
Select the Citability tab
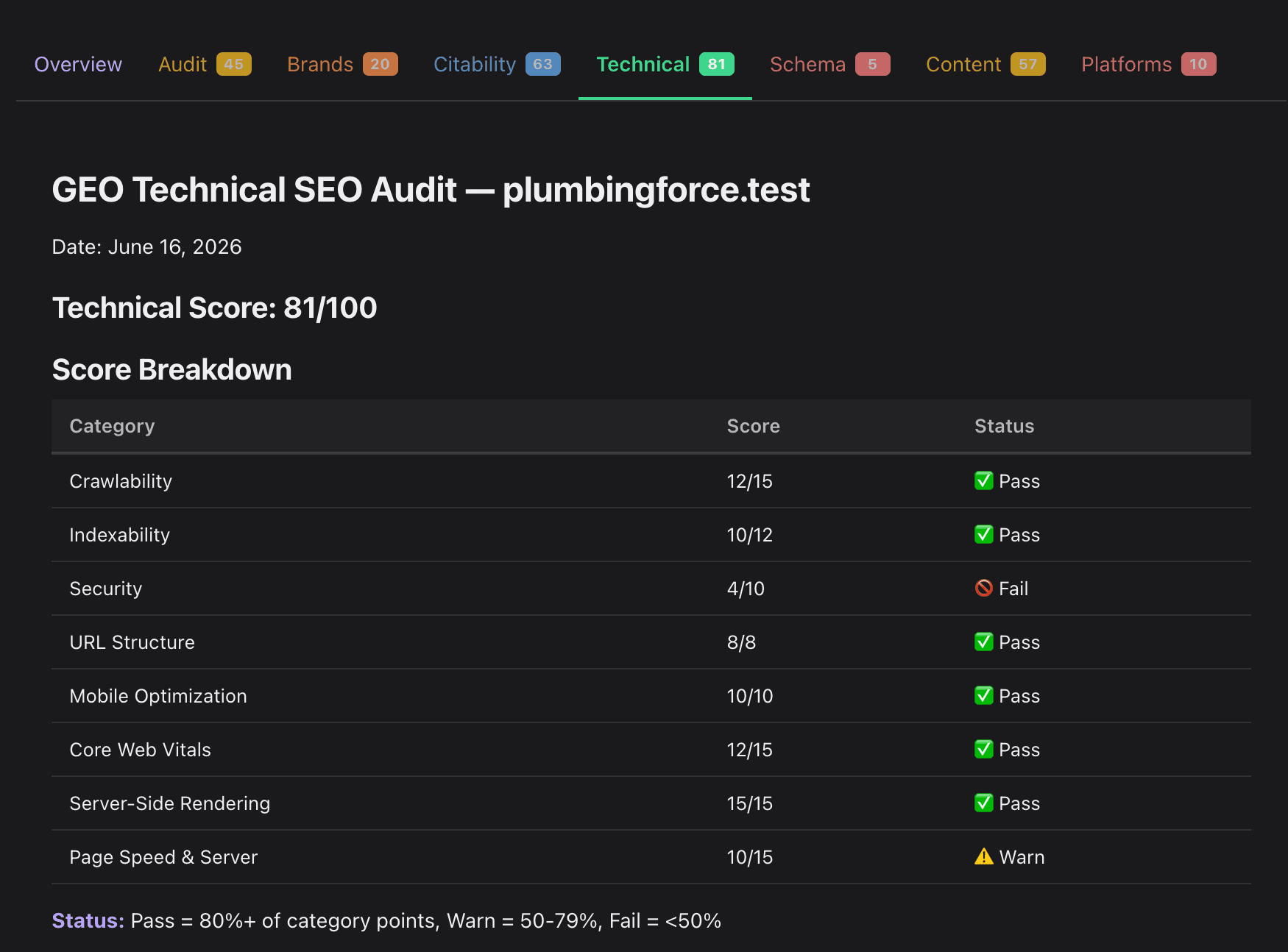(x=497, y=65)
